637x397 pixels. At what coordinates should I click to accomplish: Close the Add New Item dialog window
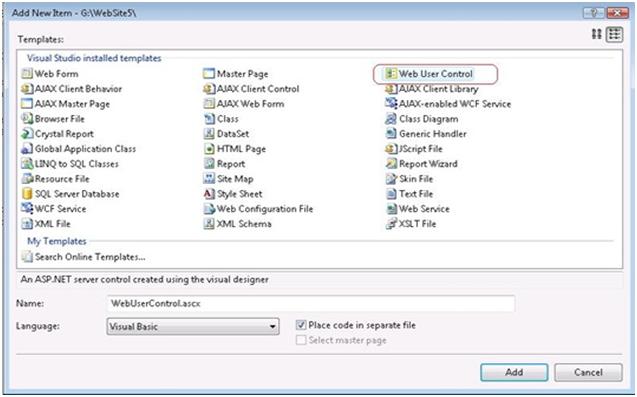click(x=617, y=13)
